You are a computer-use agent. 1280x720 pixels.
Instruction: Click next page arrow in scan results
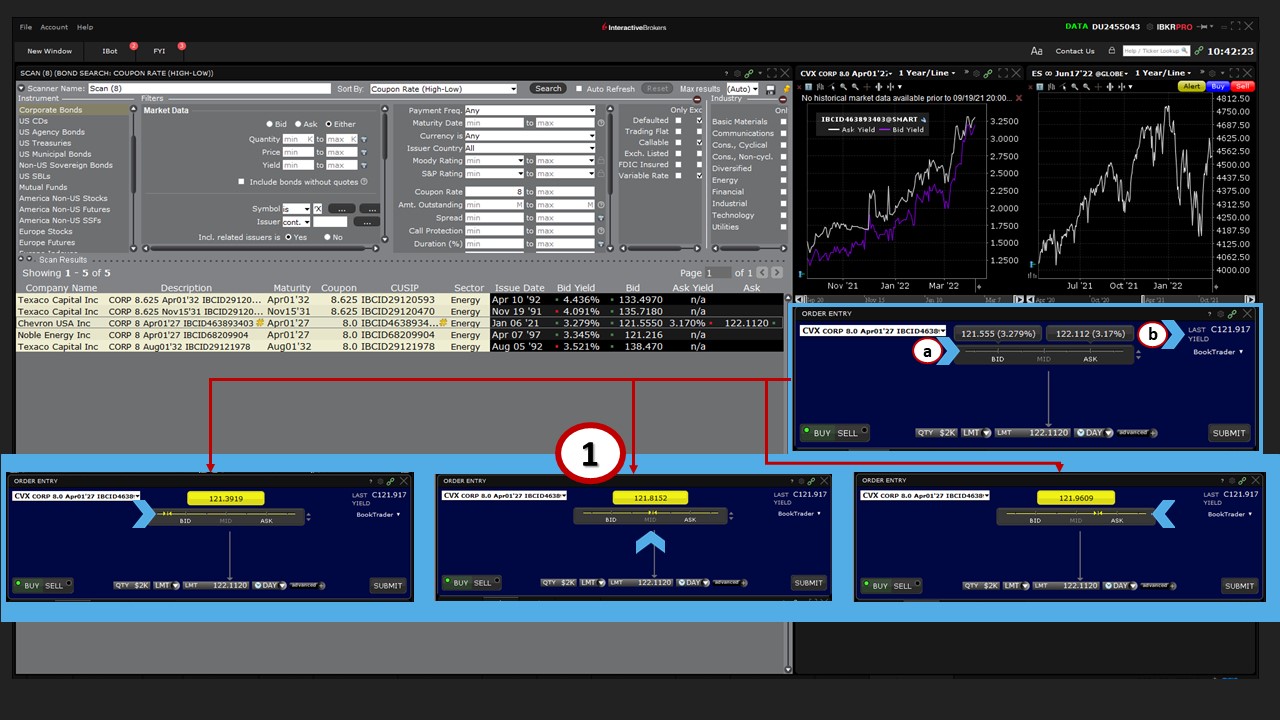tap(777, 273)
